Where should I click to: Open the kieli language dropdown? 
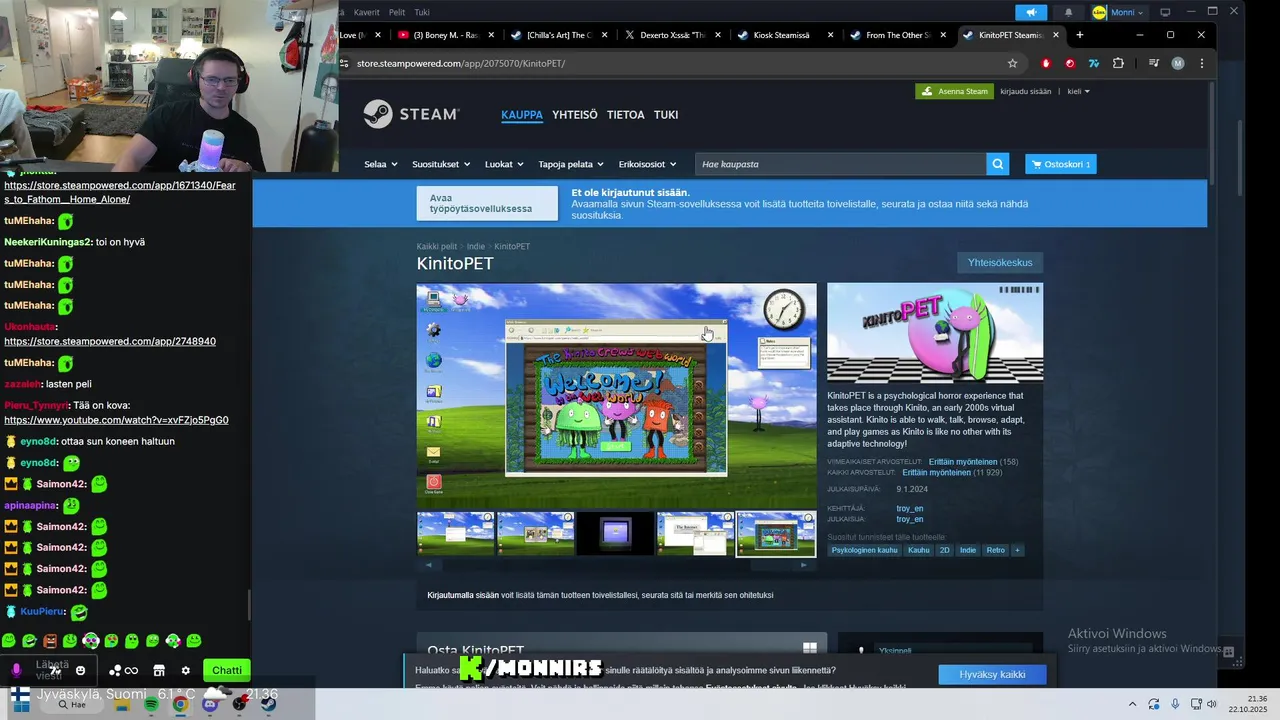pos(1078,91)
